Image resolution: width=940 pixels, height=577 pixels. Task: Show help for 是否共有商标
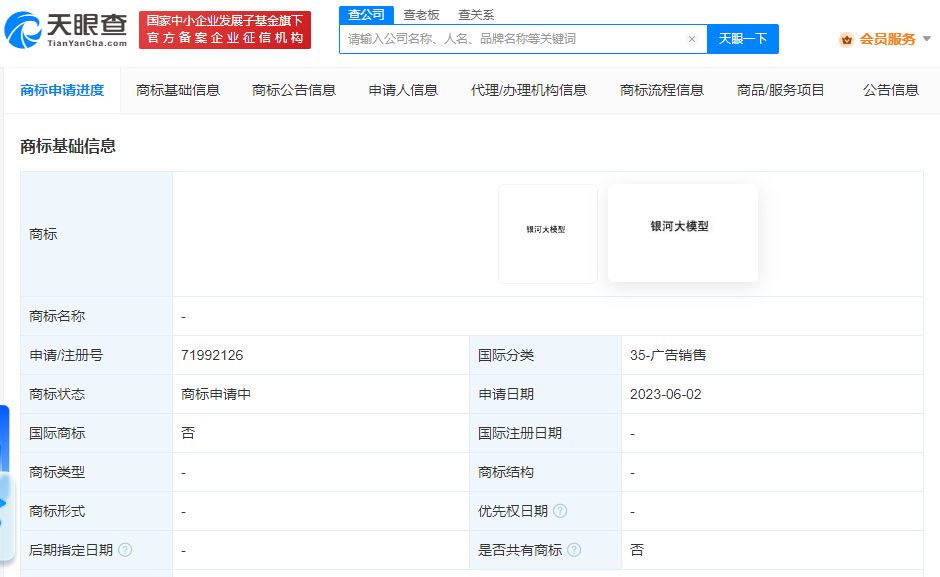coord(574,550)
